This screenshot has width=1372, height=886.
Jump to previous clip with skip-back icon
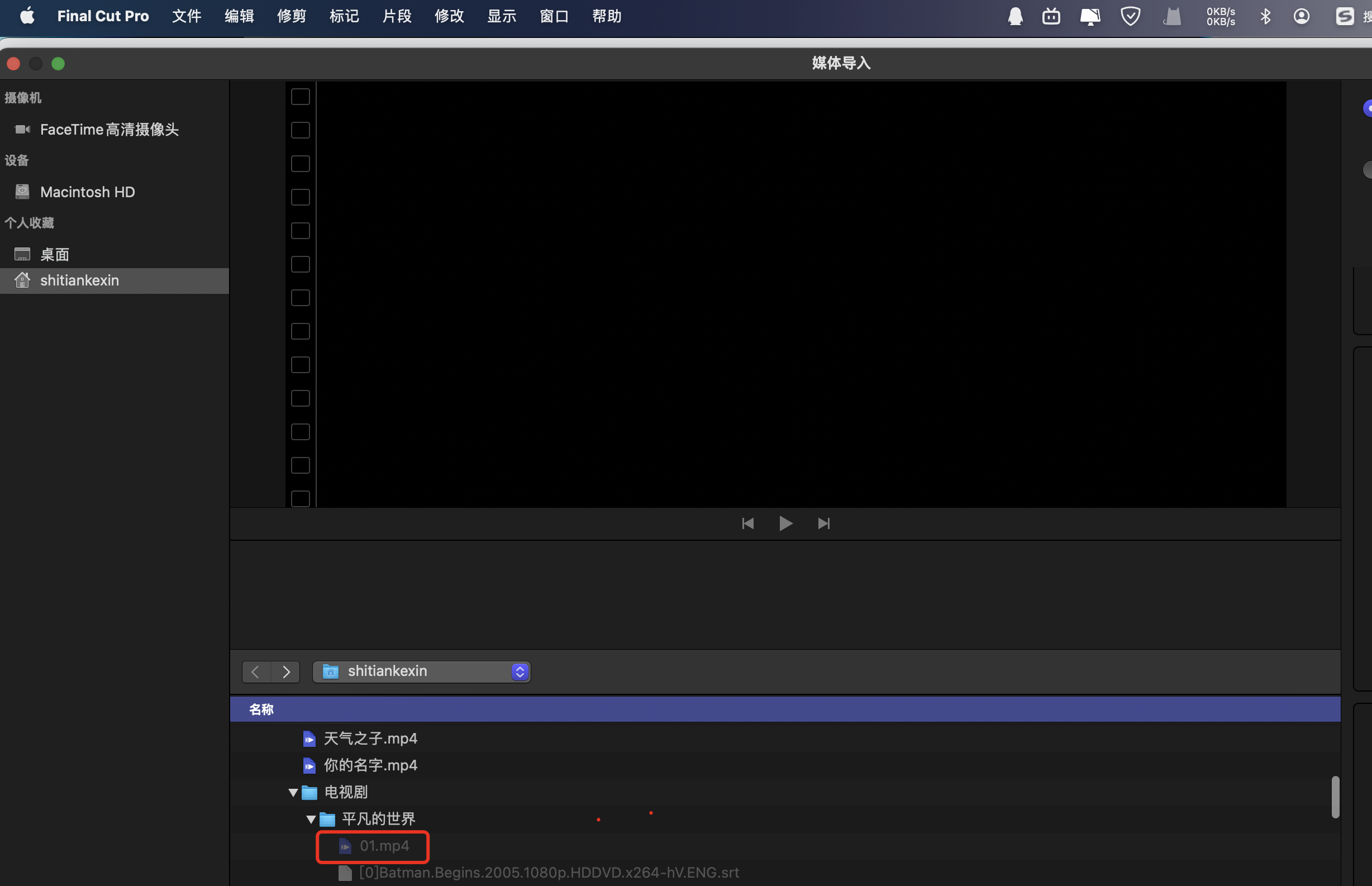[x=747, y=523]
